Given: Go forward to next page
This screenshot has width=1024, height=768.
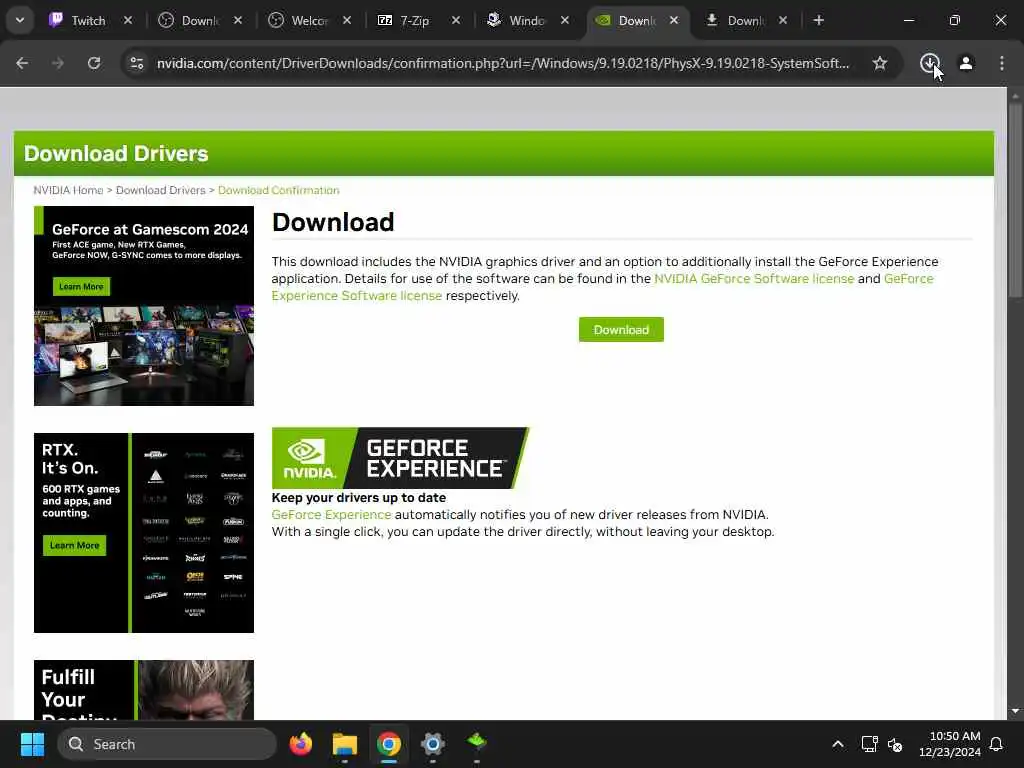Looking at the screenshot, I should click(x=58, y=63).
